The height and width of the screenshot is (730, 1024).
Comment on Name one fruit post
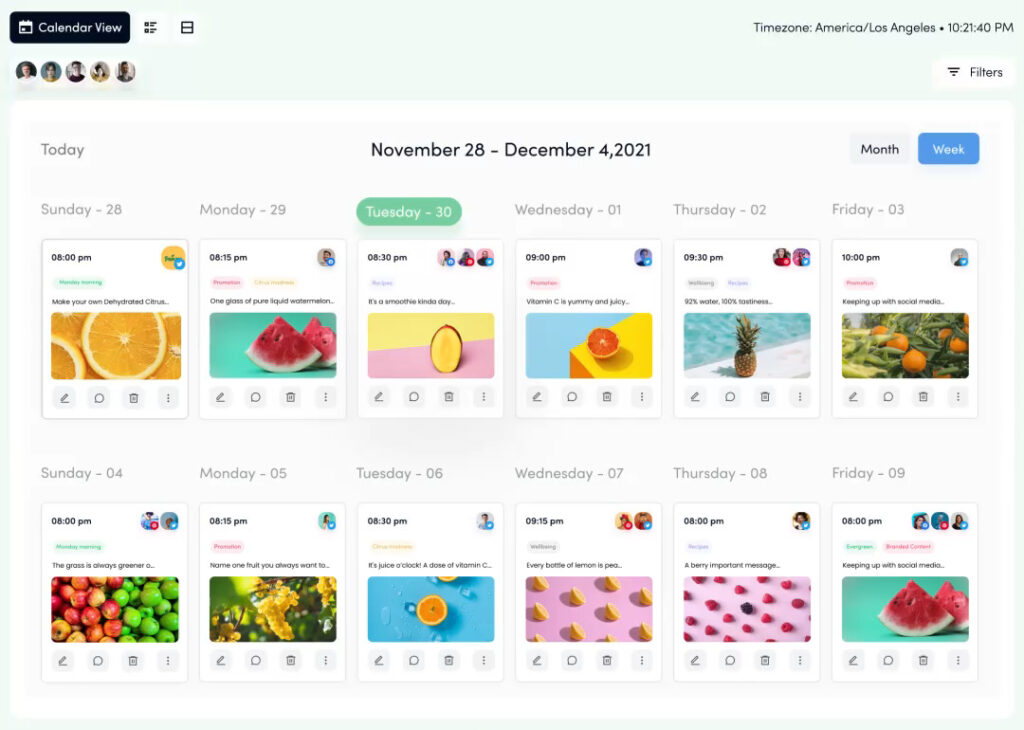point(256,660)
